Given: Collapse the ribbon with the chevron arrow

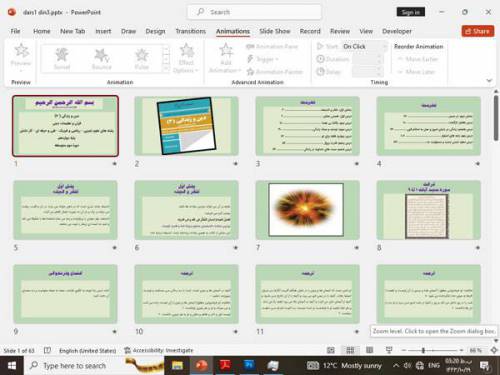Looking at the screenshot, I should (489, 80).
